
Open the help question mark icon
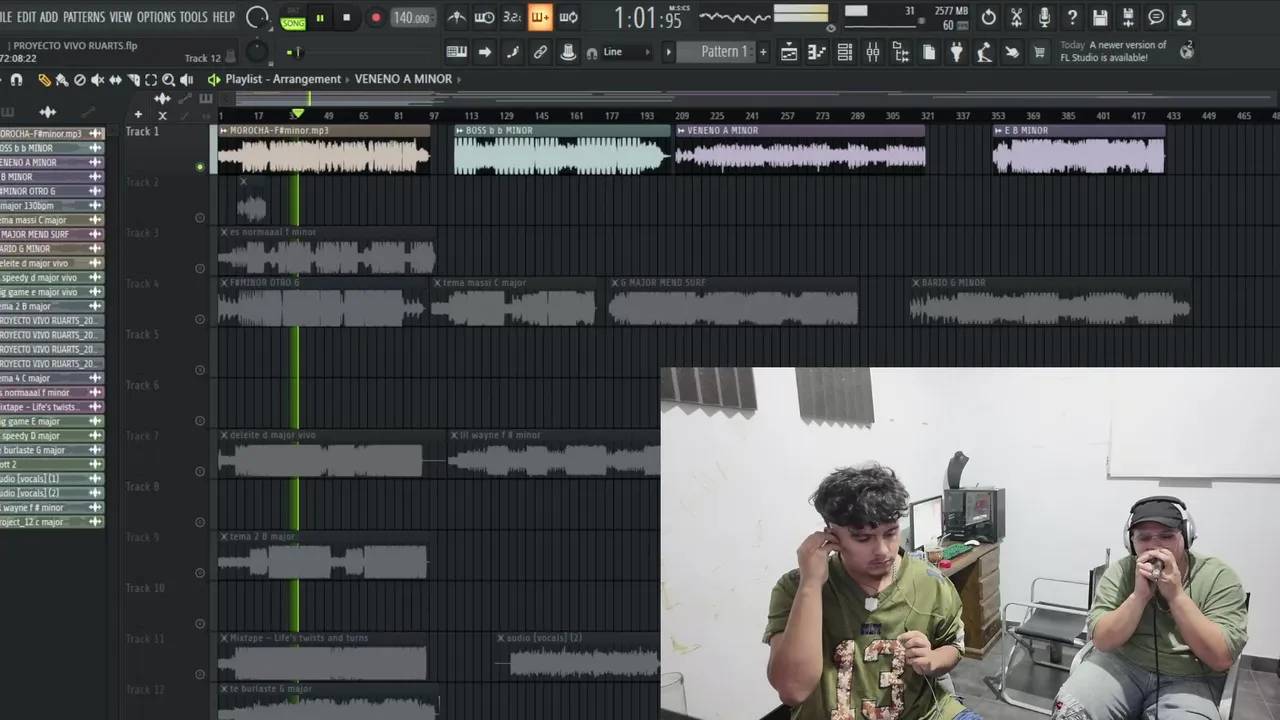pos(1073,17)
